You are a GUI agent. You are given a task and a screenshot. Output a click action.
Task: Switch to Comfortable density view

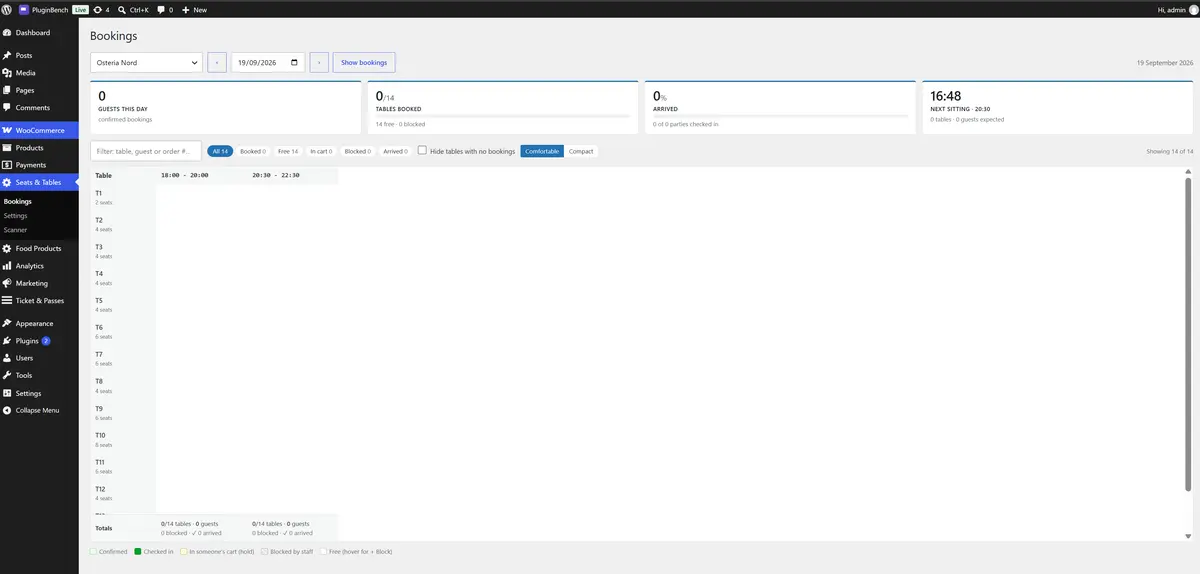pos(542,151)
